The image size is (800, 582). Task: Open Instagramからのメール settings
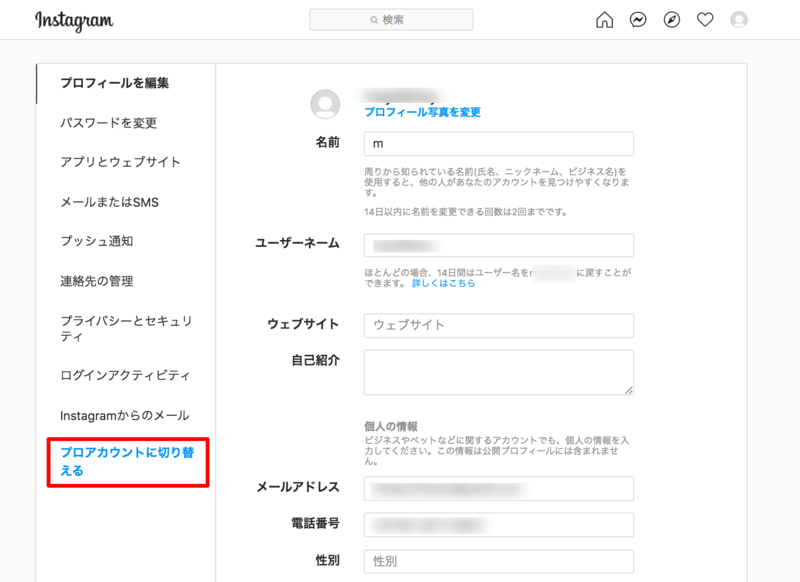pos(124,416)
